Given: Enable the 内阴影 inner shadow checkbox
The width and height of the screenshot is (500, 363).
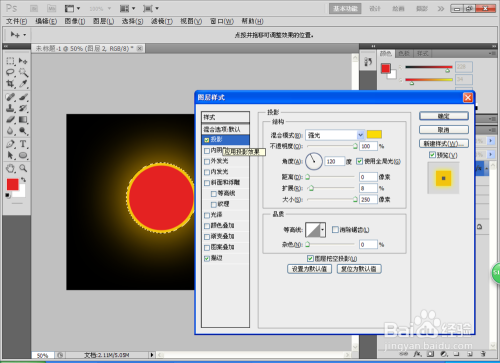Looking at the screenshot, I should [207, 151].
